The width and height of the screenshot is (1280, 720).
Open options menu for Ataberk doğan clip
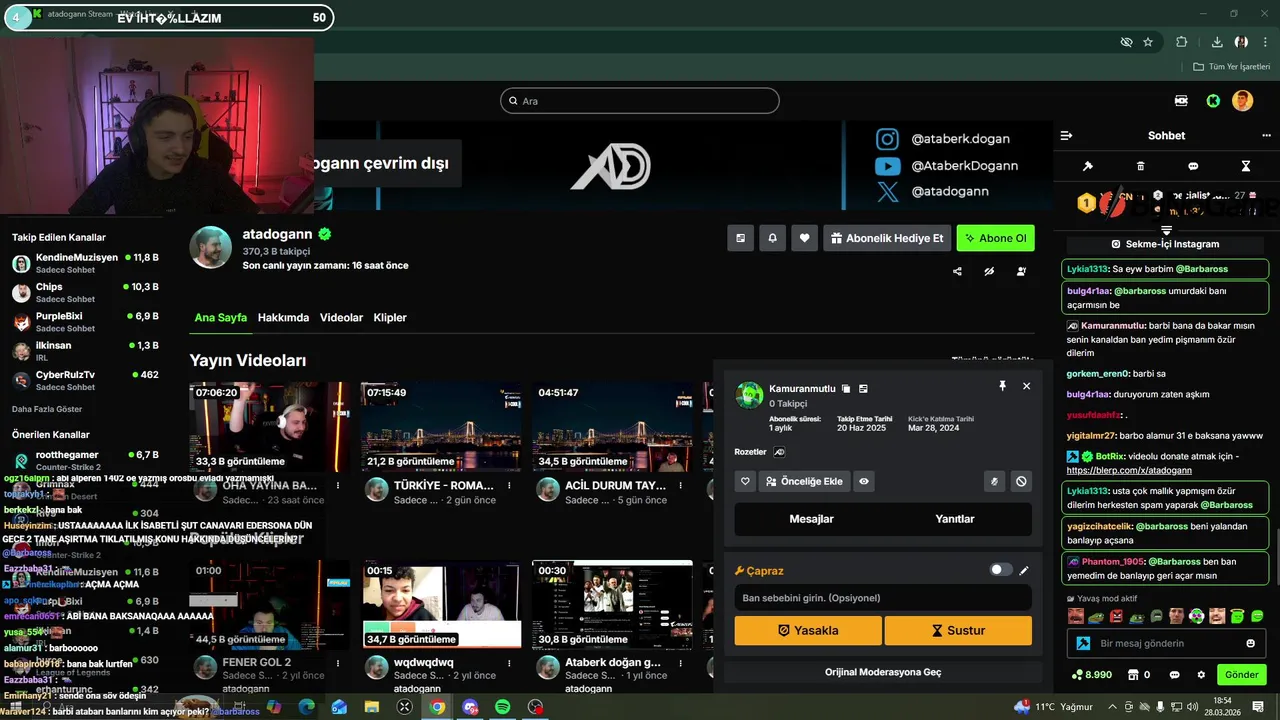coord(681,663)
